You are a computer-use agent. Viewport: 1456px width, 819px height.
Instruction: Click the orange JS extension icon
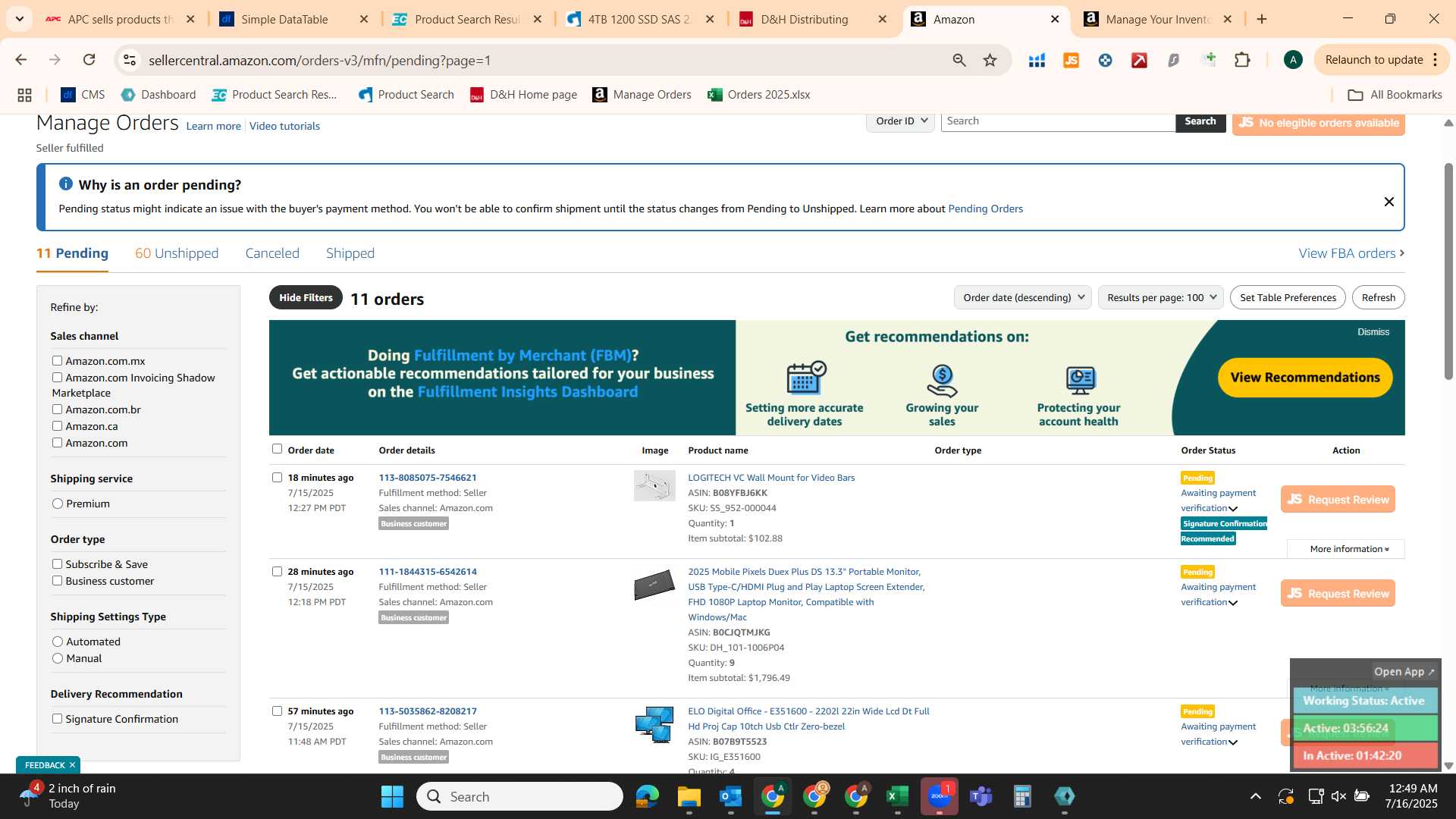pos(1071,60)
